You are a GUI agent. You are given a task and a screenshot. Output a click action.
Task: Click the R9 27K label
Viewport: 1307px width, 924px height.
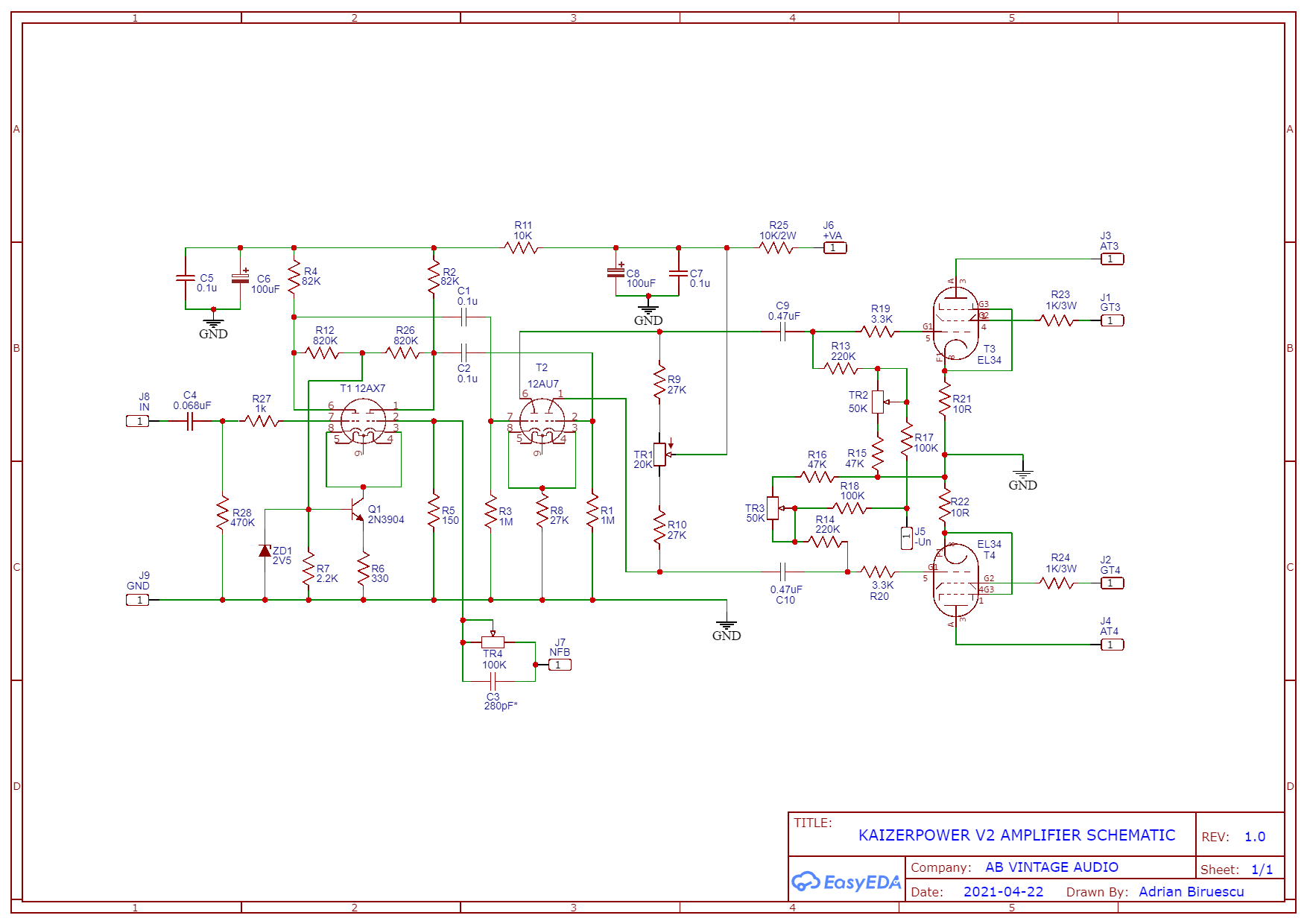click(x=677, y=385)
